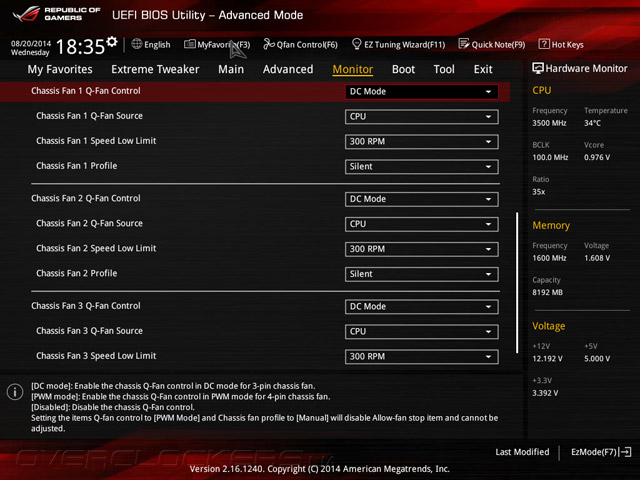Select Chassis Fan 1 Speed Low Limit label
Screen dimensions: 640x480
[96, 141]
